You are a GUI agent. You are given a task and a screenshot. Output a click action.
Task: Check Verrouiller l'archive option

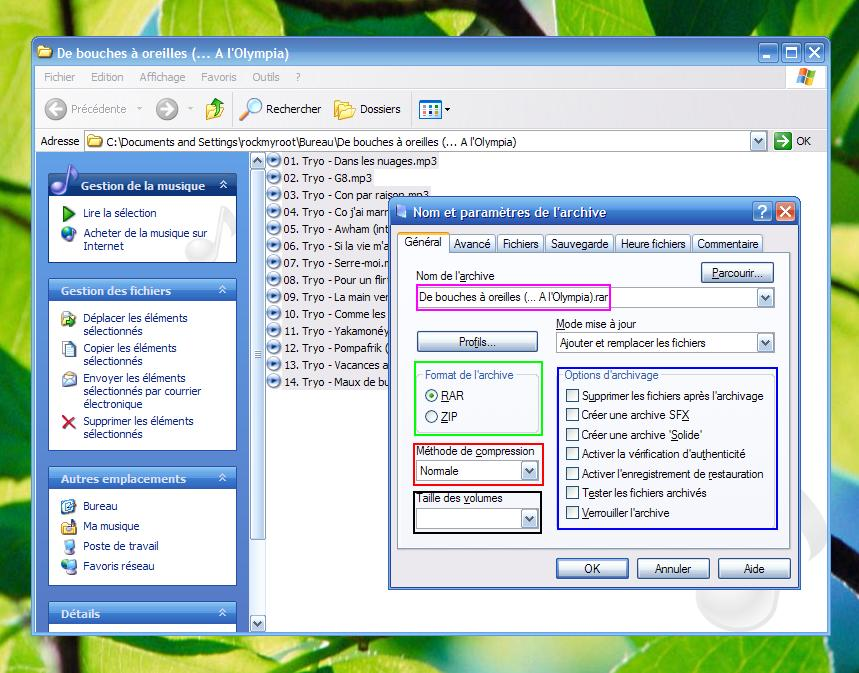coord(572,513)
